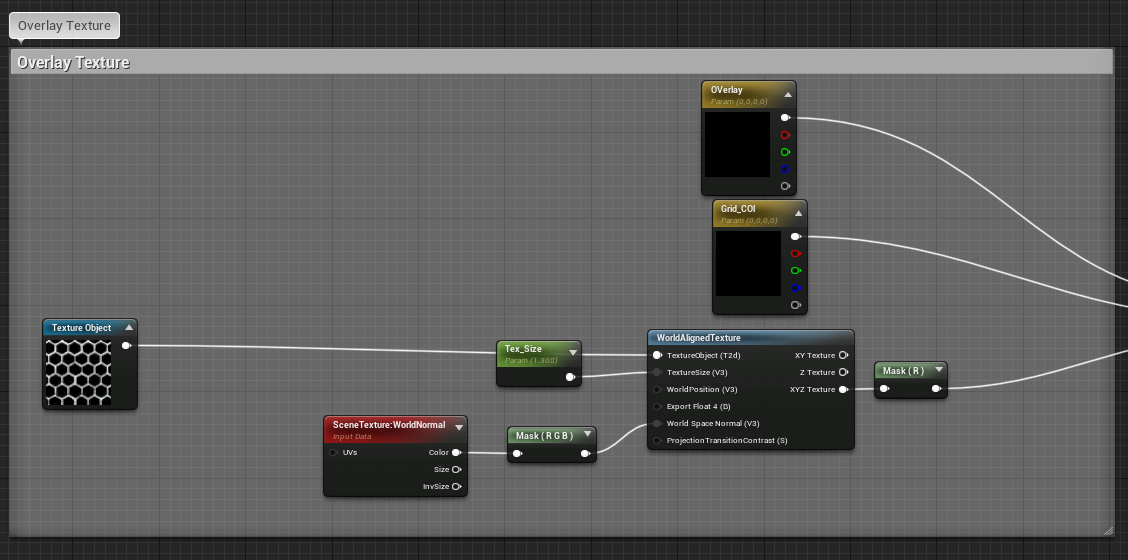
Task: Select the Grid_COl black preview thumbnail
Action: [748, 263]
